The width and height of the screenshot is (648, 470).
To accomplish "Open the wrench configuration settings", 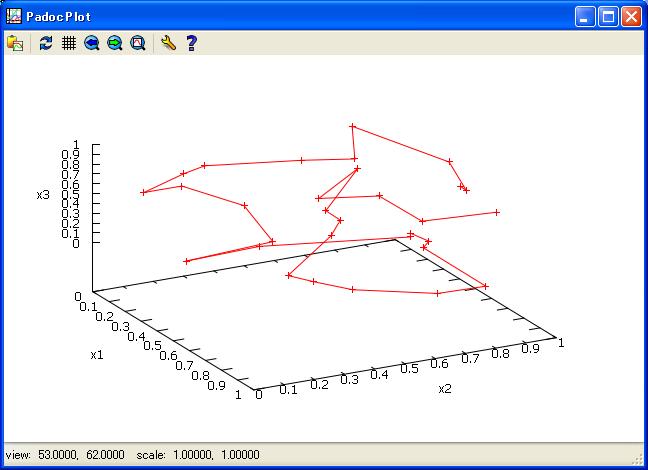I will [168, 43].
